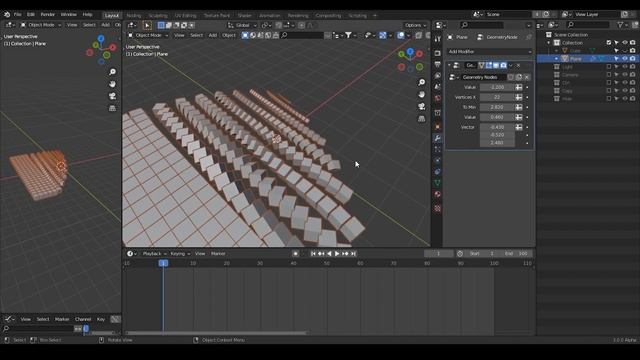Open the Edit menu
The height and width of the screenshot is (360, 640).
31,14
